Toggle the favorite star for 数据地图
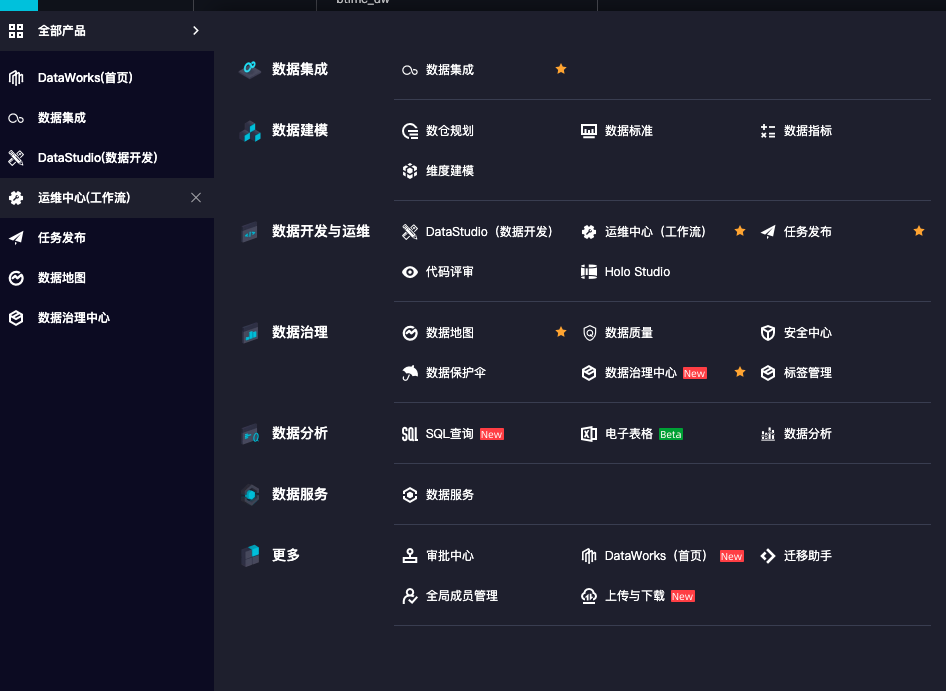 [561, 332]
